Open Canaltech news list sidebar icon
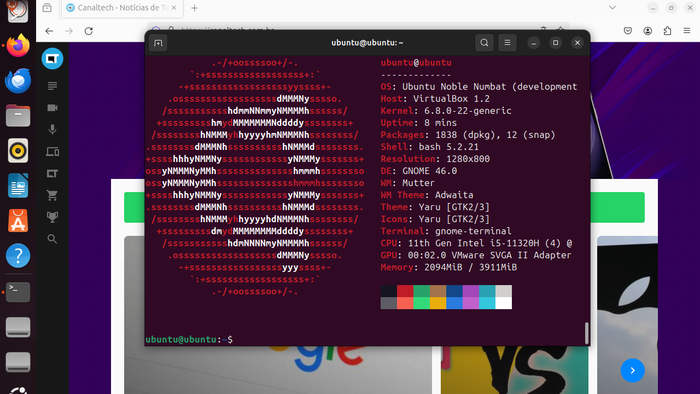 point(52,86)
